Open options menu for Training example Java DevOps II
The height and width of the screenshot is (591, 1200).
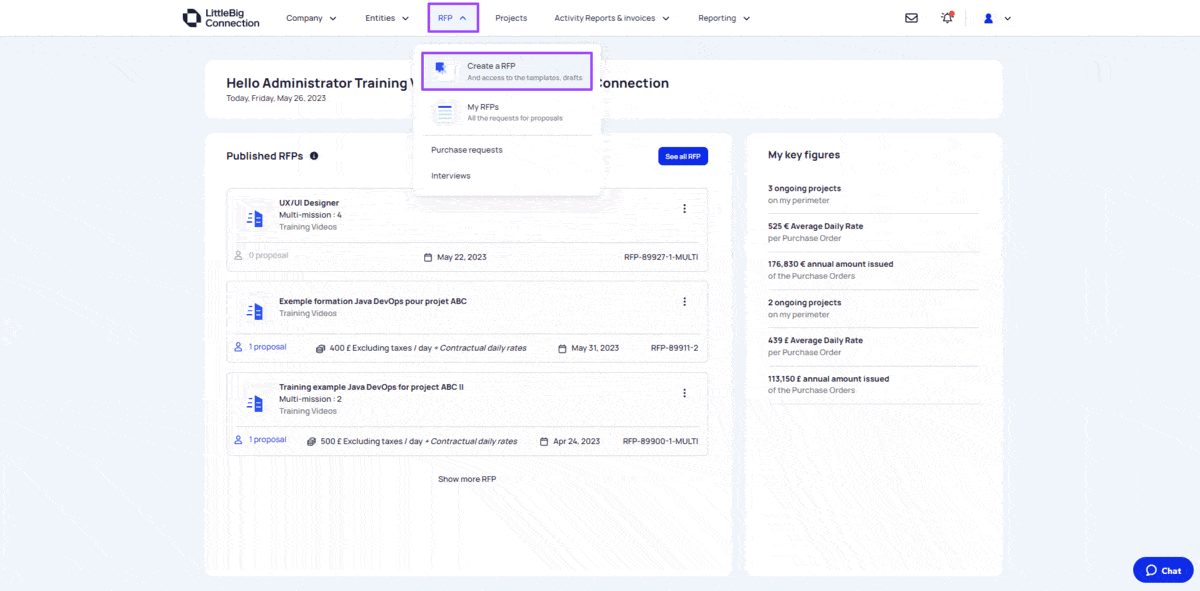(684, 394)
